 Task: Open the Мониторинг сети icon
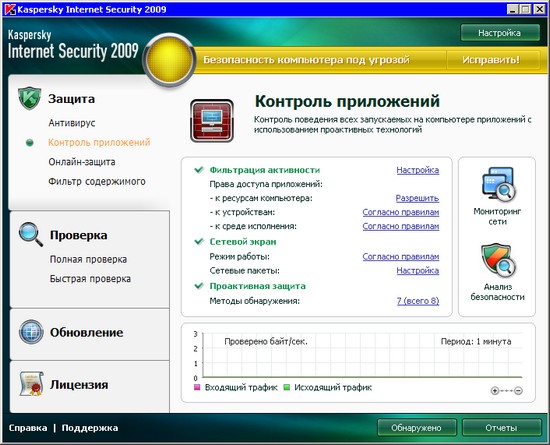[x=498, y=184]
